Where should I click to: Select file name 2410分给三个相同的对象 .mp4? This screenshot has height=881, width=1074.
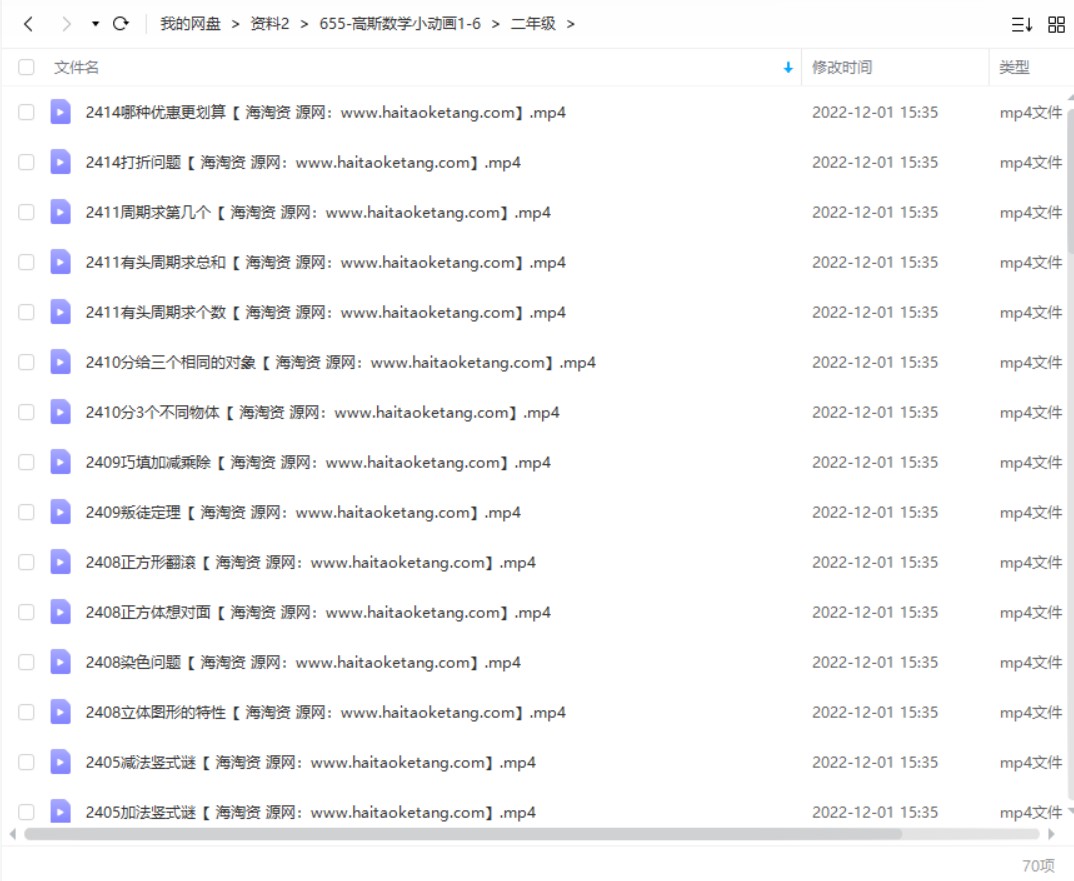(340, 362)
